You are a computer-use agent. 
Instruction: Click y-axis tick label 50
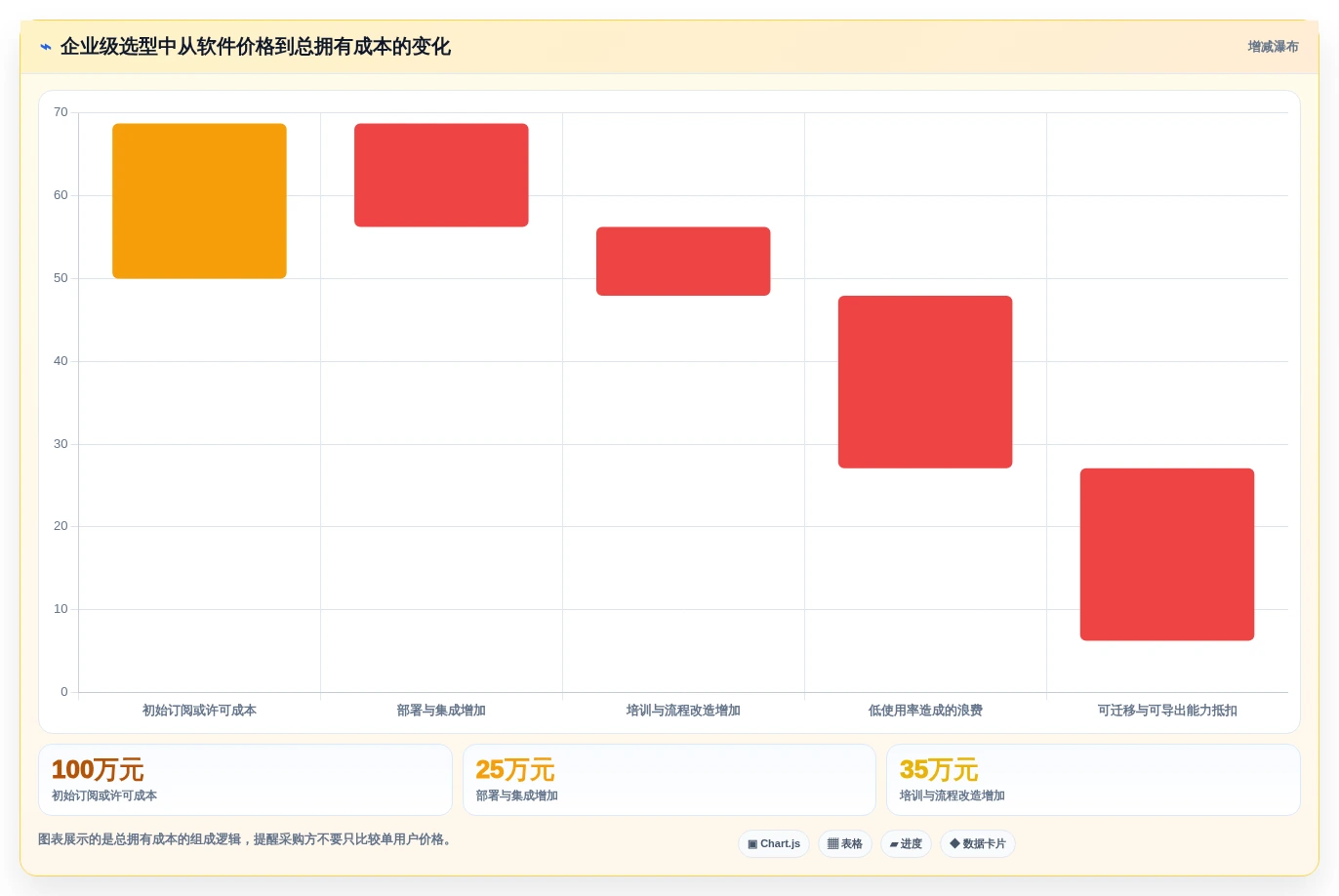(x=61, y=278)
